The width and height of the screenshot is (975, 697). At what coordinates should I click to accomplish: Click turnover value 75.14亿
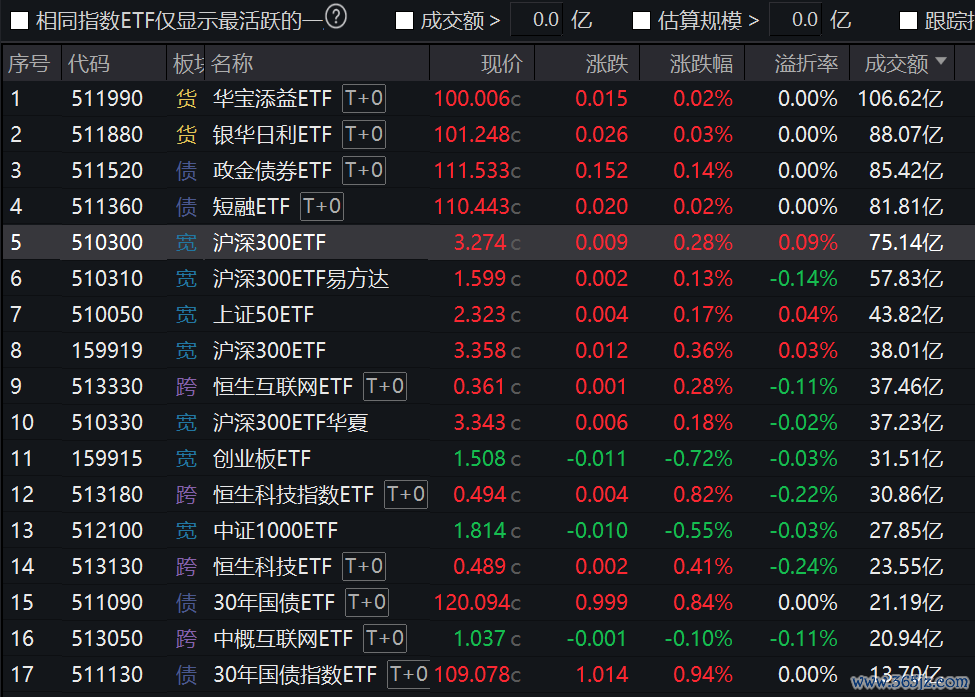pyautogui.click(x=906, y=243)
